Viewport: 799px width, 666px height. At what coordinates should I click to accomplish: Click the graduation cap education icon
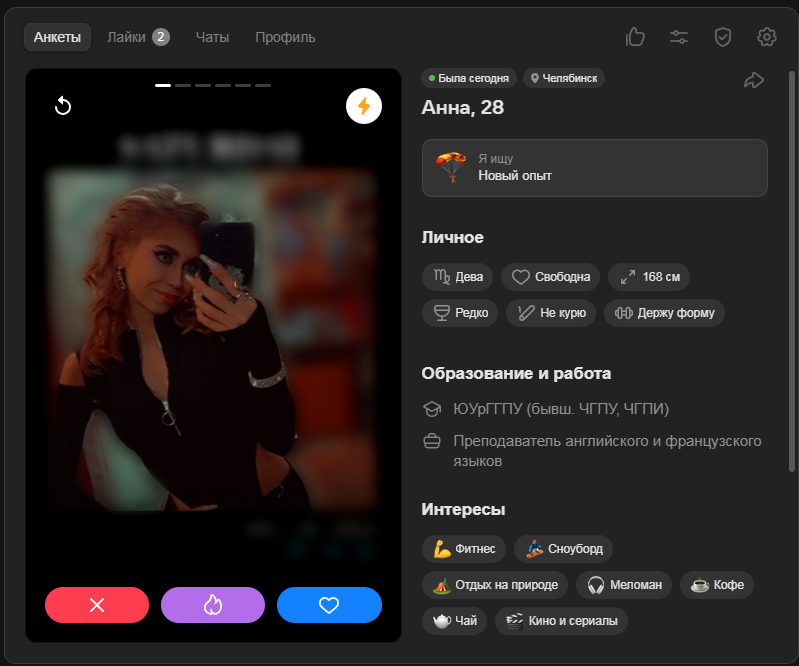pos(432,409)
